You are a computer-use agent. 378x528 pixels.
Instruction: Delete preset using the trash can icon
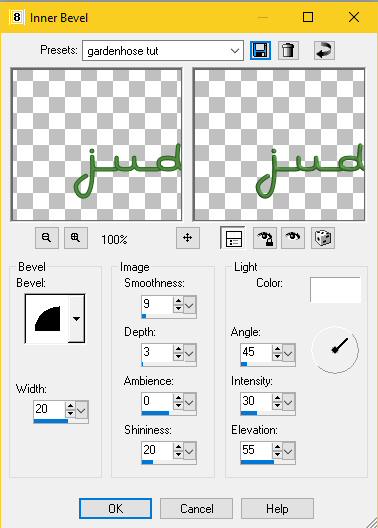pos(288,51)
